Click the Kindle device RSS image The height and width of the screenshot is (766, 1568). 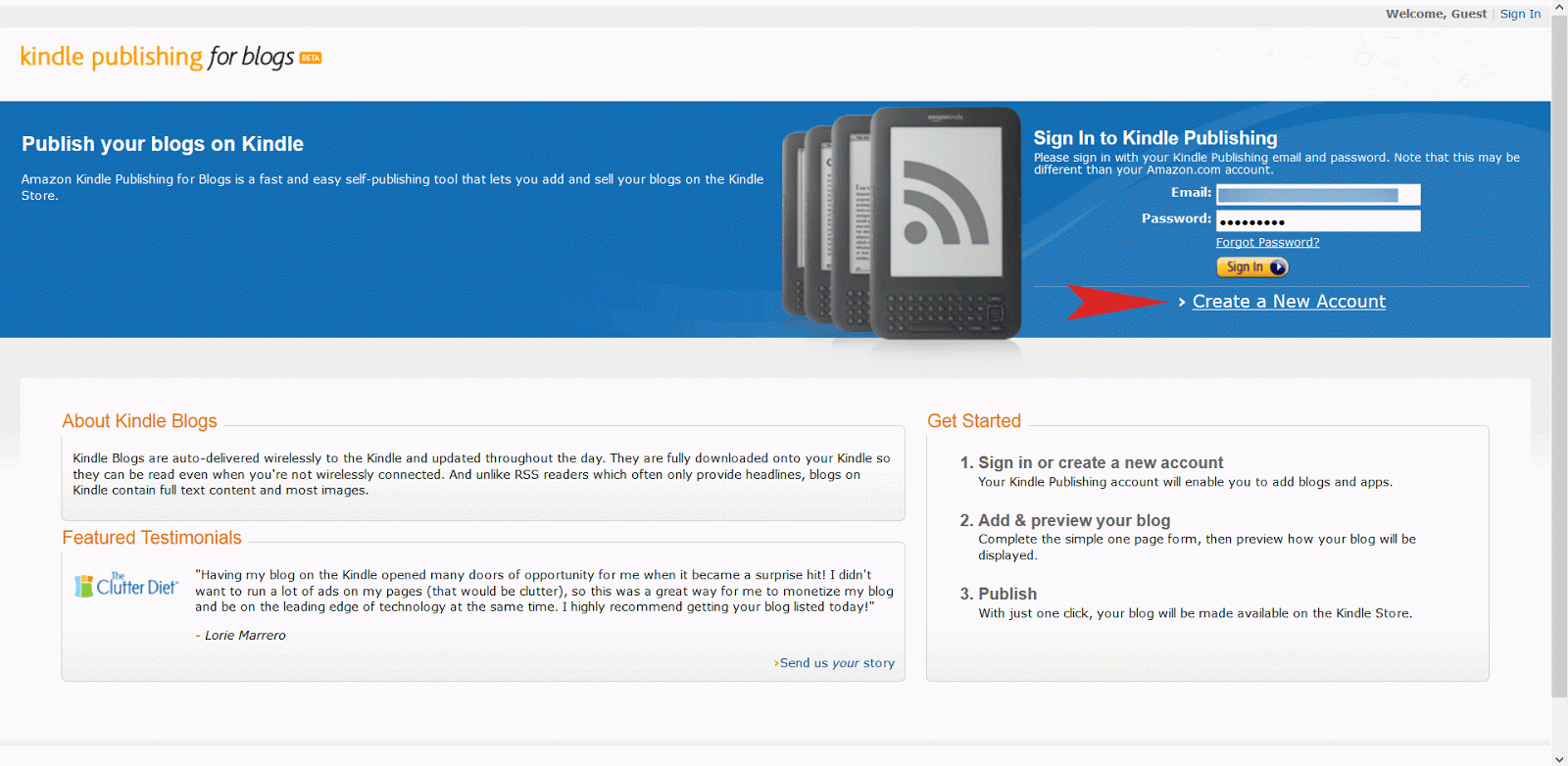tap(902, 225)
